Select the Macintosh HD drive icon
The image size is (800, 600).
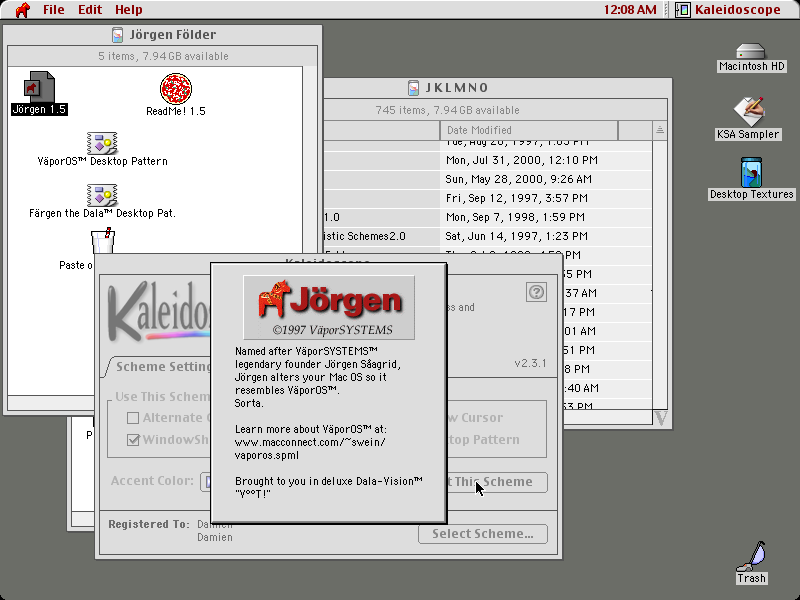[x=751, y=52]
